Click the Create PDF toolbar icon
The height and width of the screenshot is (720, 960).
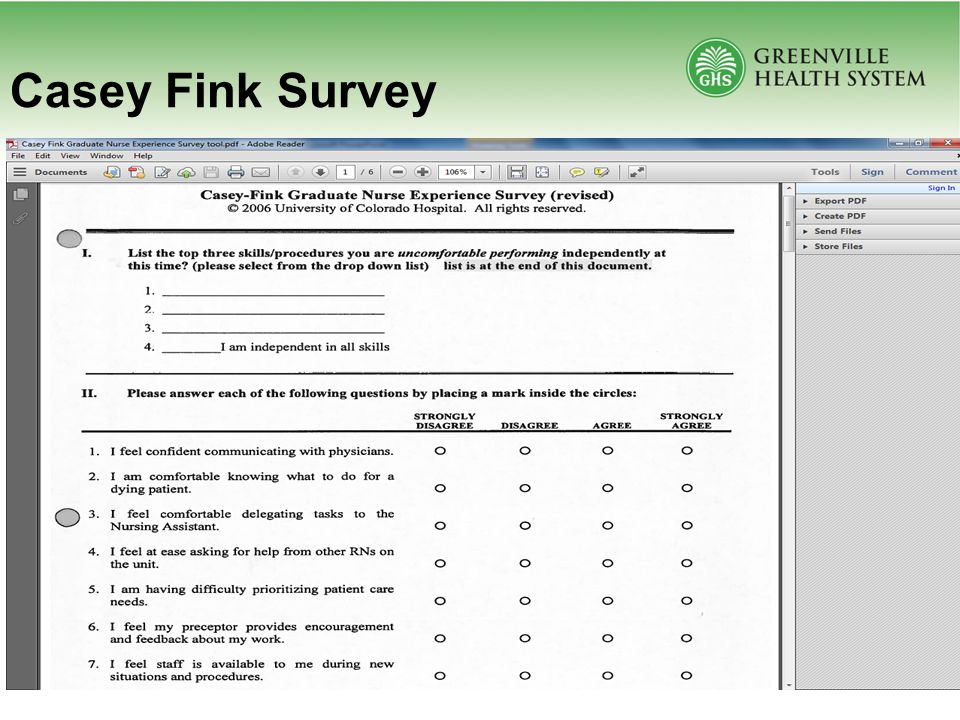(x=137, y=172)
